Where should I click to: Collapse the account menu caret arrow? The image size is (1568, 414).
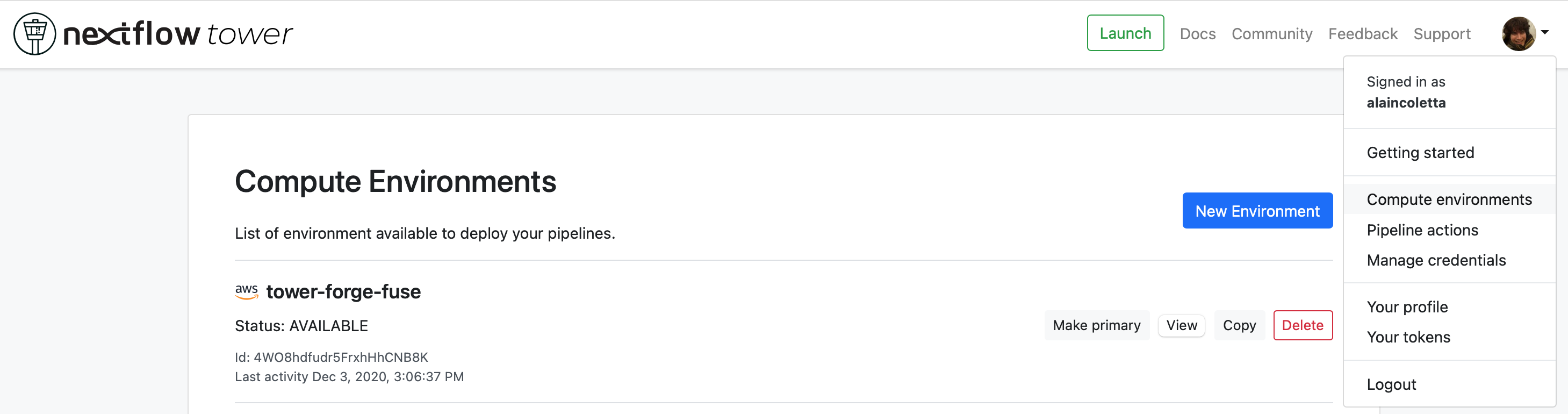[x=1545, y=32]
